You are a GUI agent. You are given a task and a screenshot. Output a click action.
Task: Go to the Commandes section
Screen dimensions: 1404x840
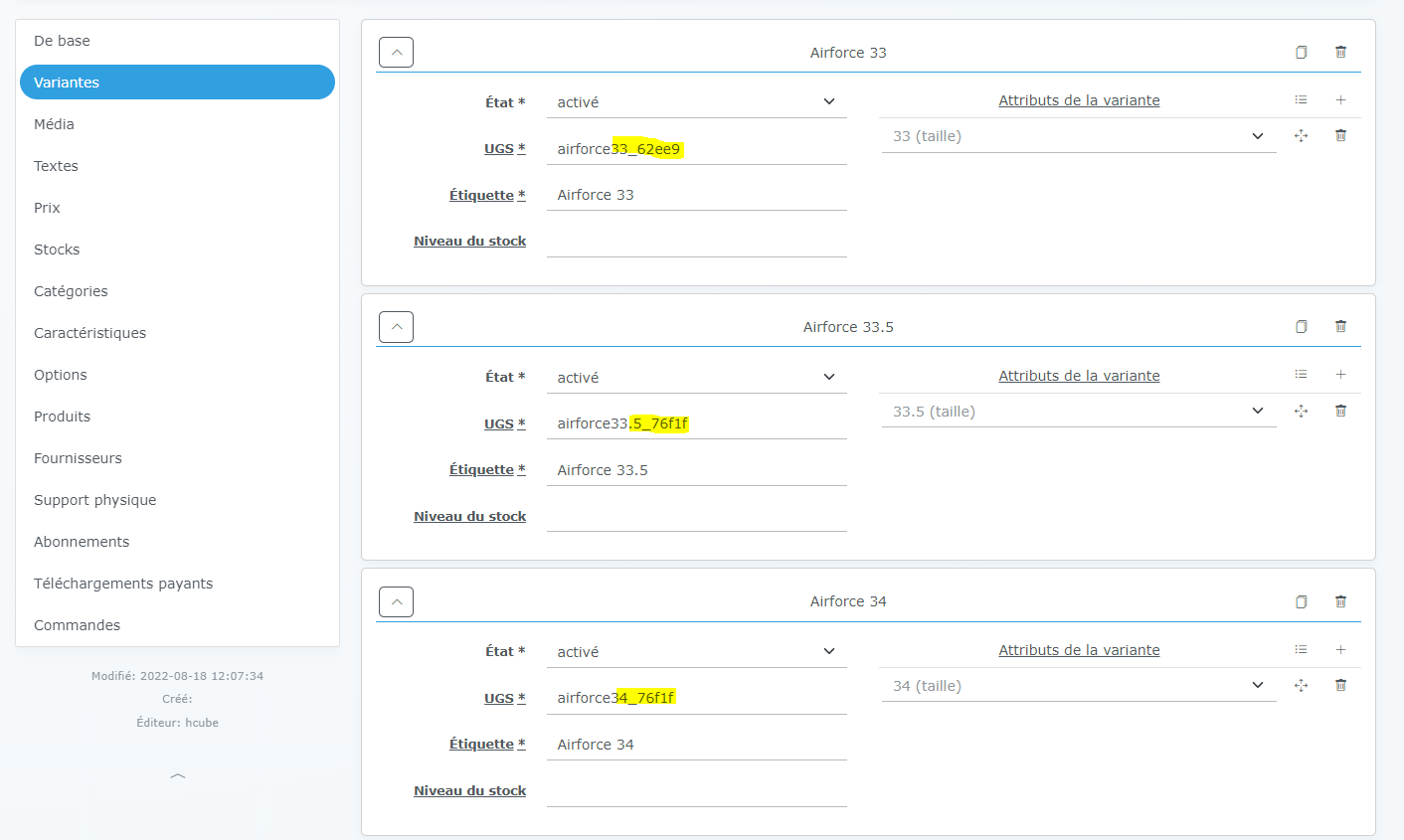[x=177, y=625]
